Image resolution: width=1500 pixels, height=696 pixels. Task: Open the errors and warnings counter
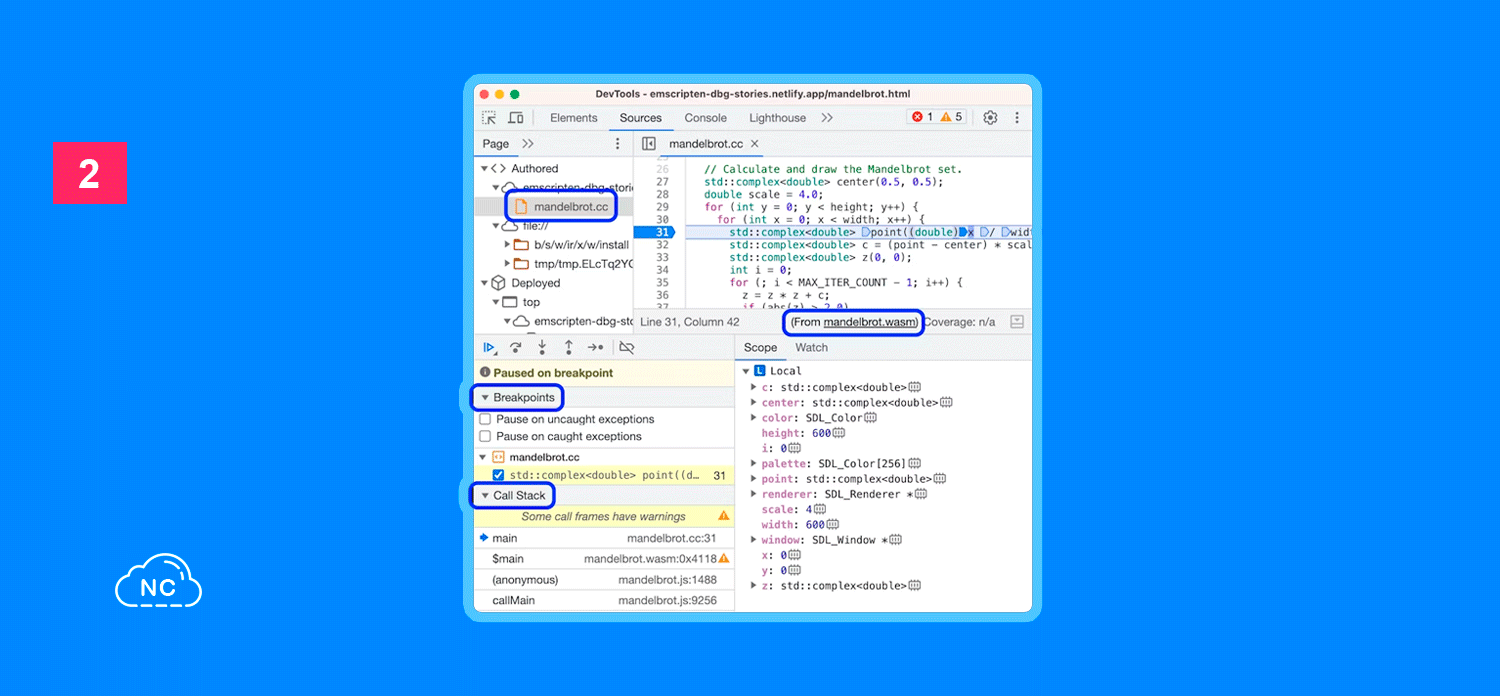pos(937,117)
